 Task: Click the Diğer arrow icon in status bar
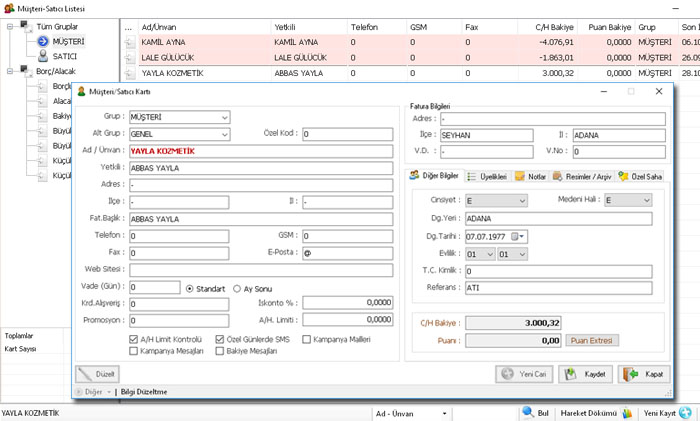point(79,392)
